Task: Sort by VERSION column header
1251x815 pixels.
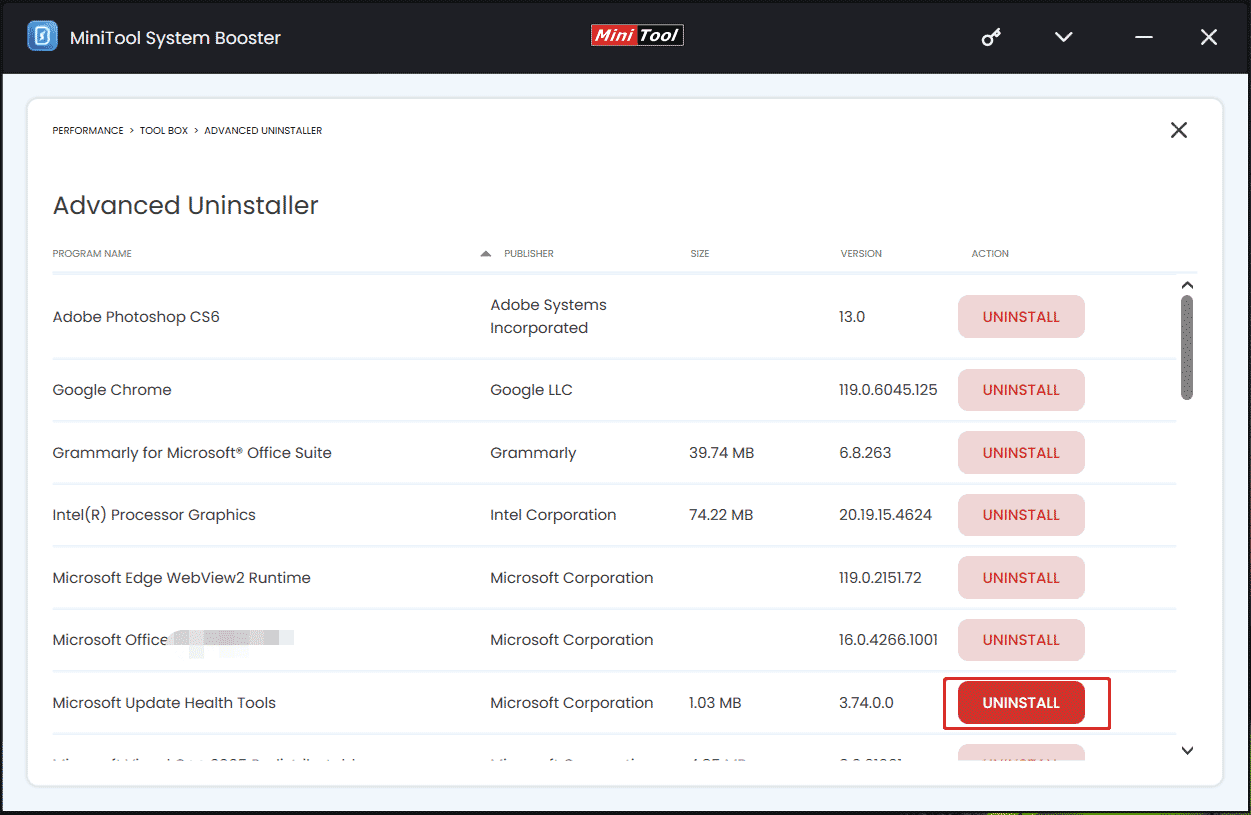Action: [x=861, y=254]
